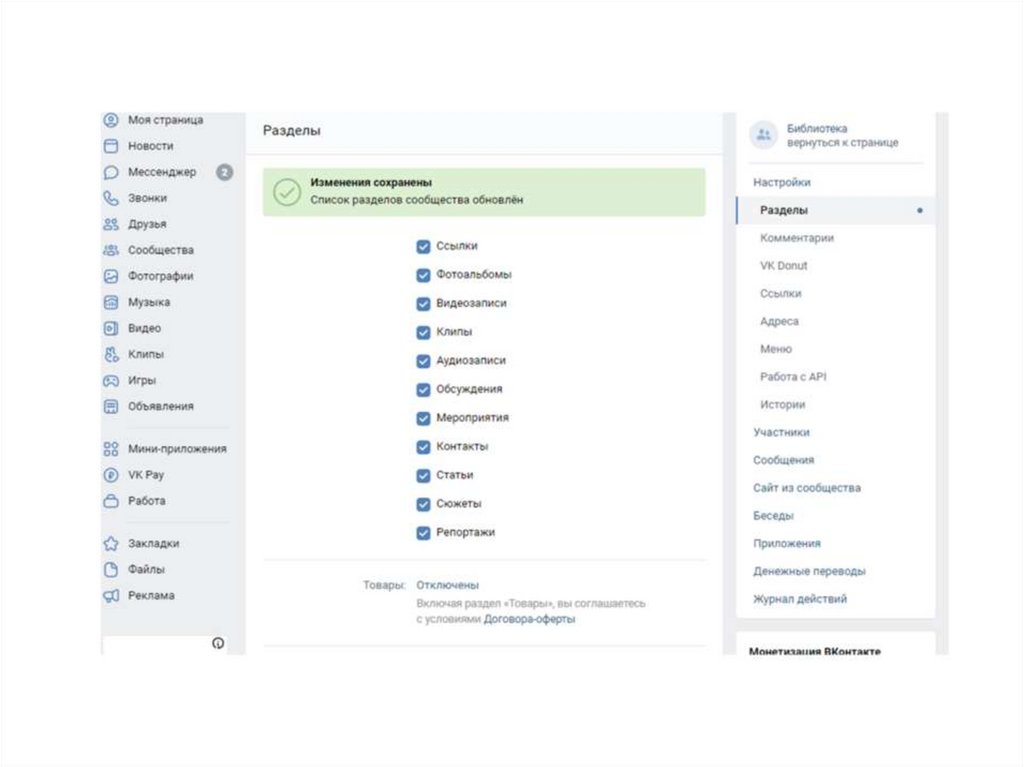Viewport: 1024px width, 767px height.
Task: Open the Messenger speech bubble icon
Action: pyautogui.click(x=111, y=172)
